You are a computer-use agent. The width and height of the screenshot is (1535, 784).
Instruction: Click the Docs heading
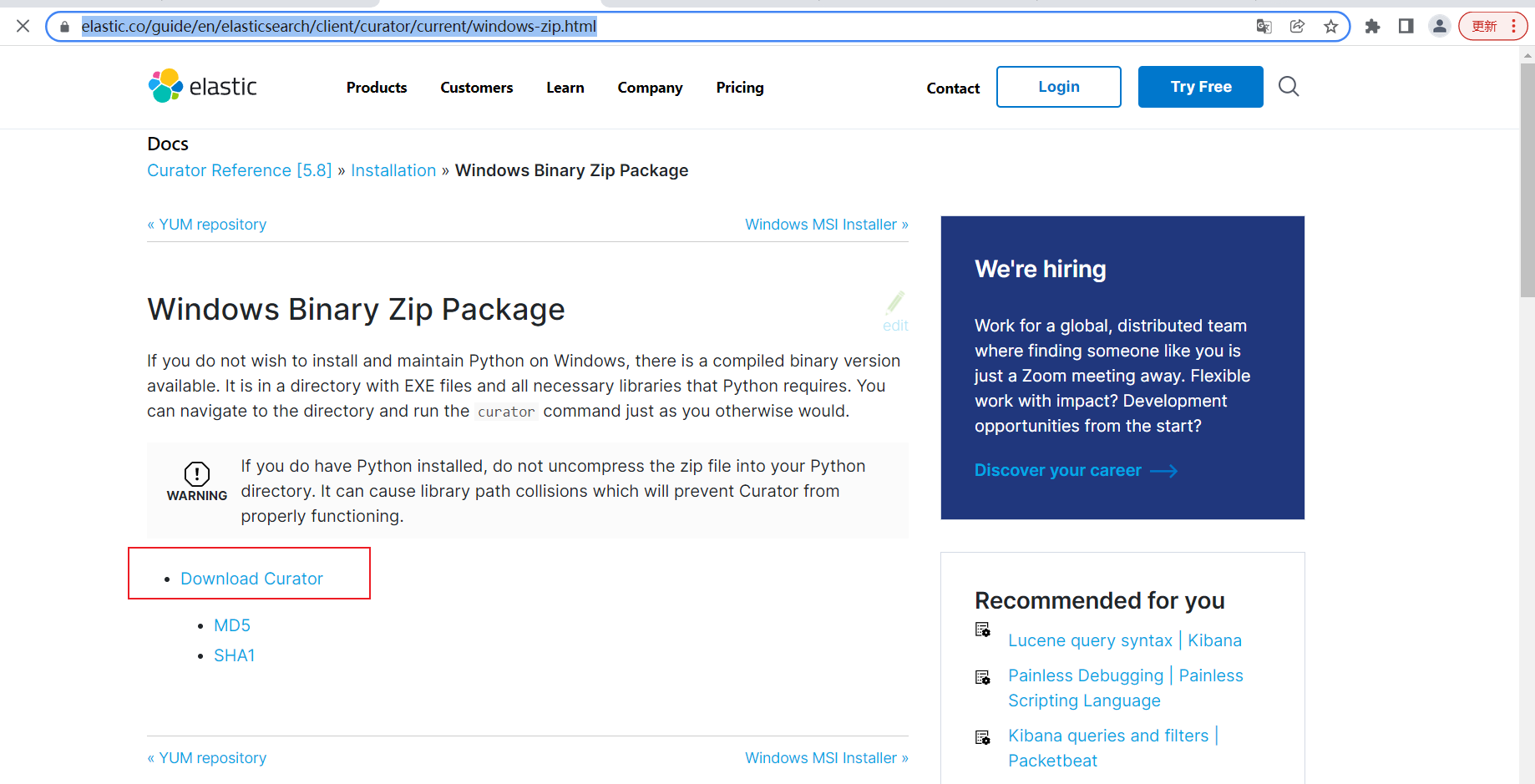point(168,144)
